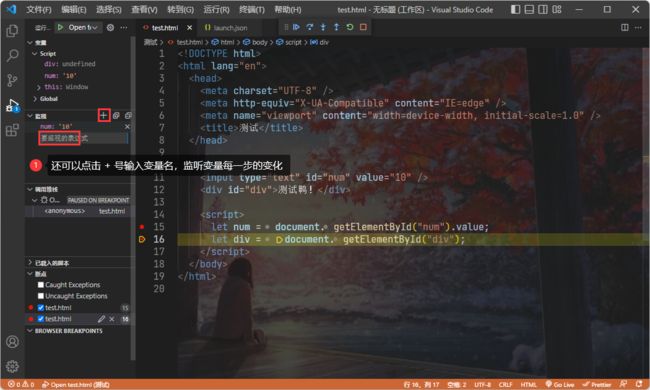Expand the Loaded Scripts section
650x390 pixels.
pos(30,263)
